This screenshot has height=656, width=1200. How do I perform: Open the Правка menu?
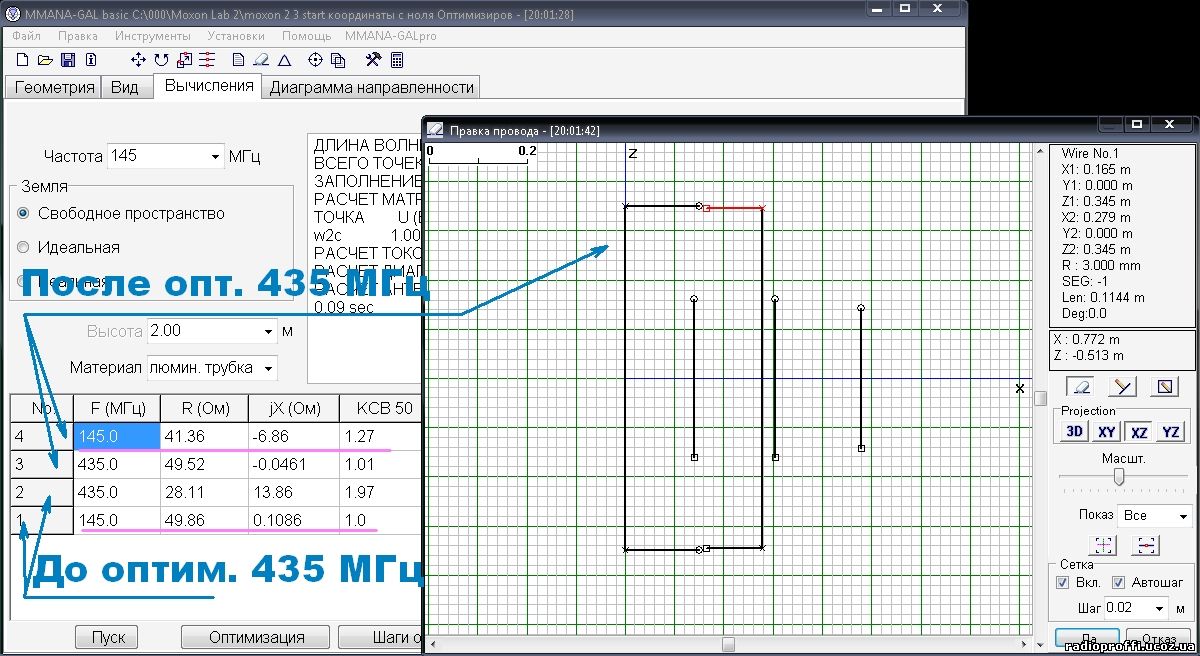(x=78, y=35)
